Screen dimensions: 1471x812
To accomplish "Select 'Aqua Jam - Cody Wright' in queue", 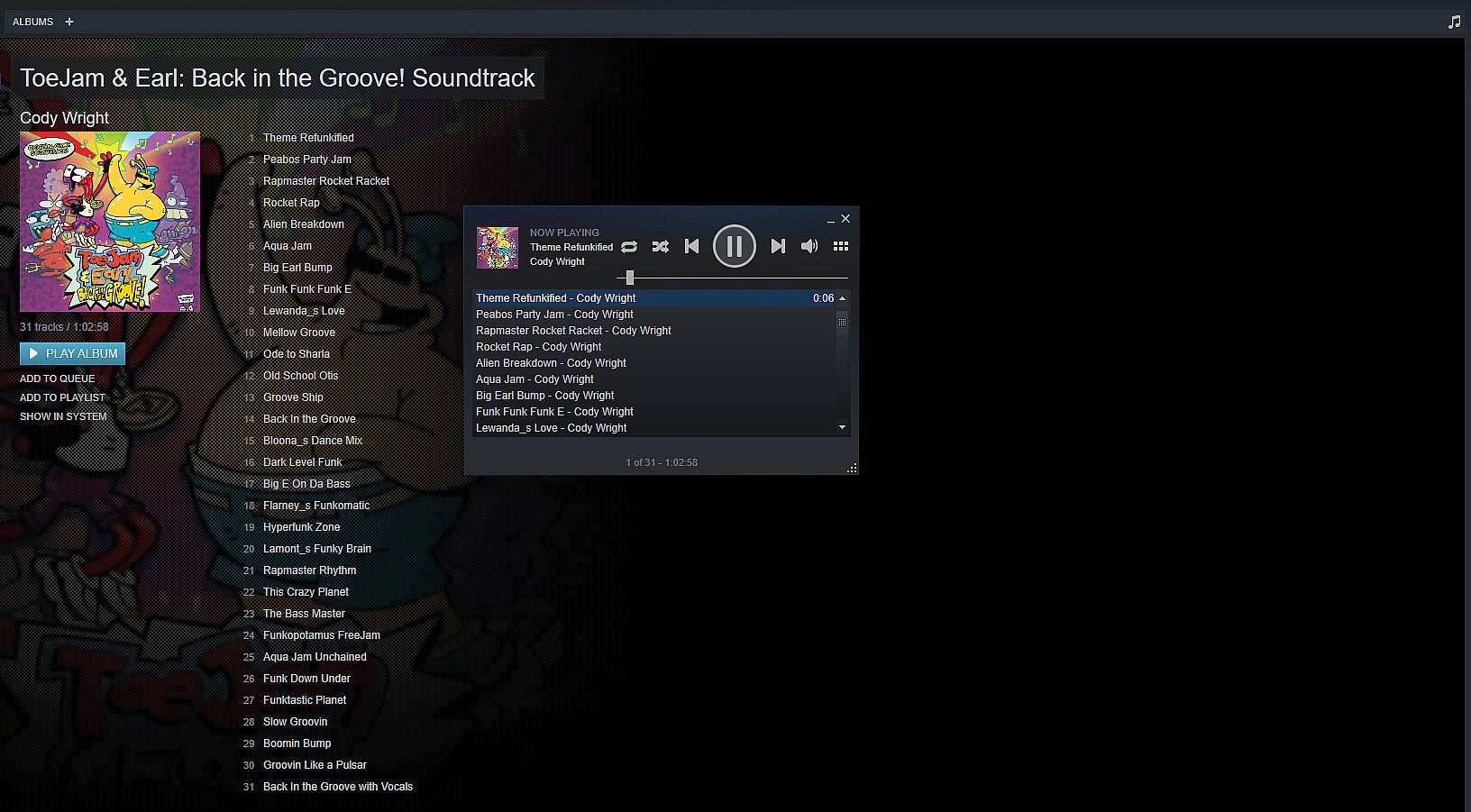I will pos(655,379).
